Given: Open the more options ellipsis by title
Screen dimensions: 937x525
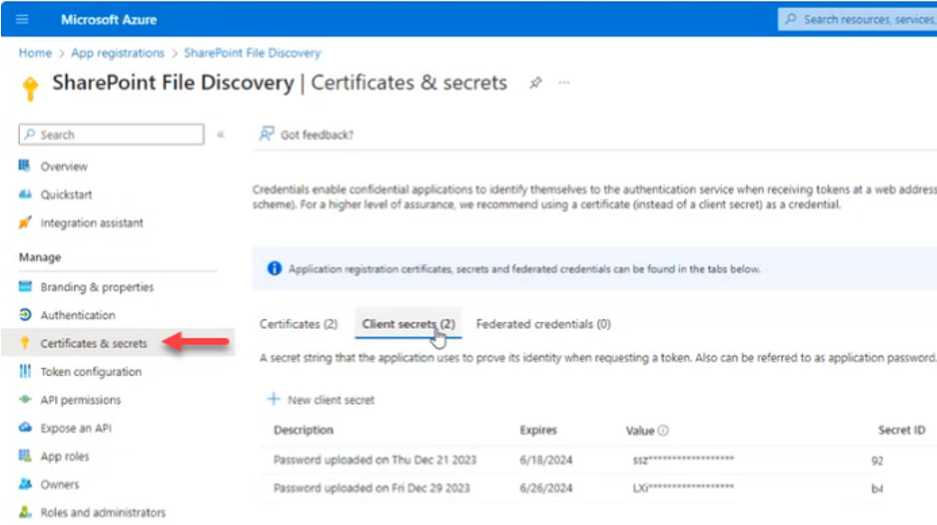Looking at the screenshot, I should pyautogui.click(x=564, y=83).
